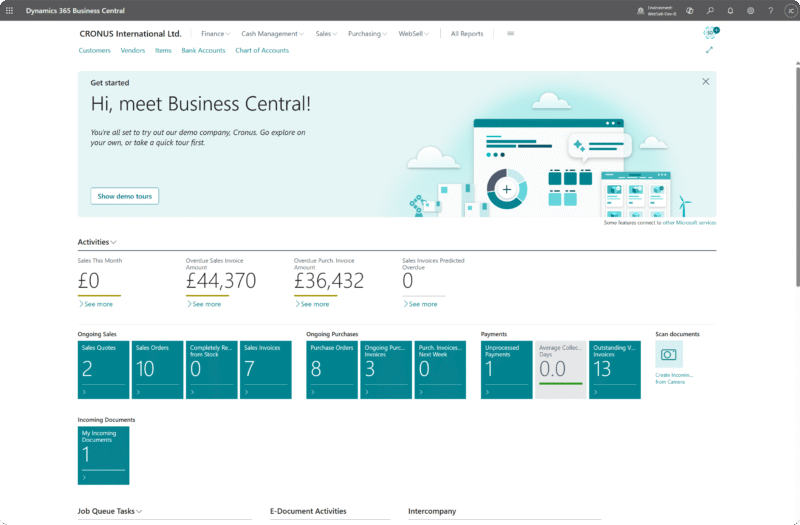The image size is (800, 525).
Task: Open the Purchase Orders tile
Action: [332, 370]
